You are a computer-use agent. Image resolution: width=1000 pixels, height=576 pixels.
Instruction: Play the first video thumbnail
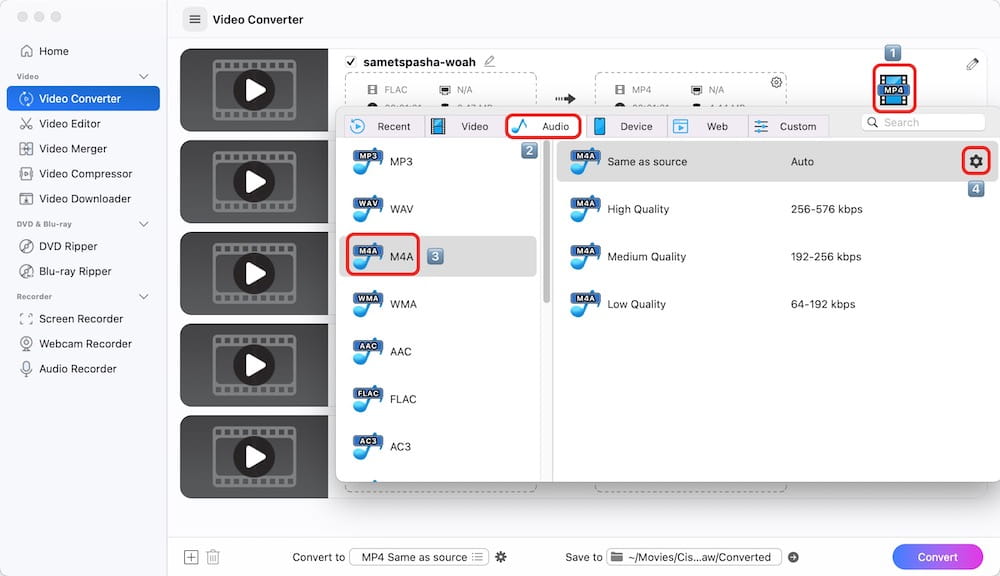pos(254,90)
